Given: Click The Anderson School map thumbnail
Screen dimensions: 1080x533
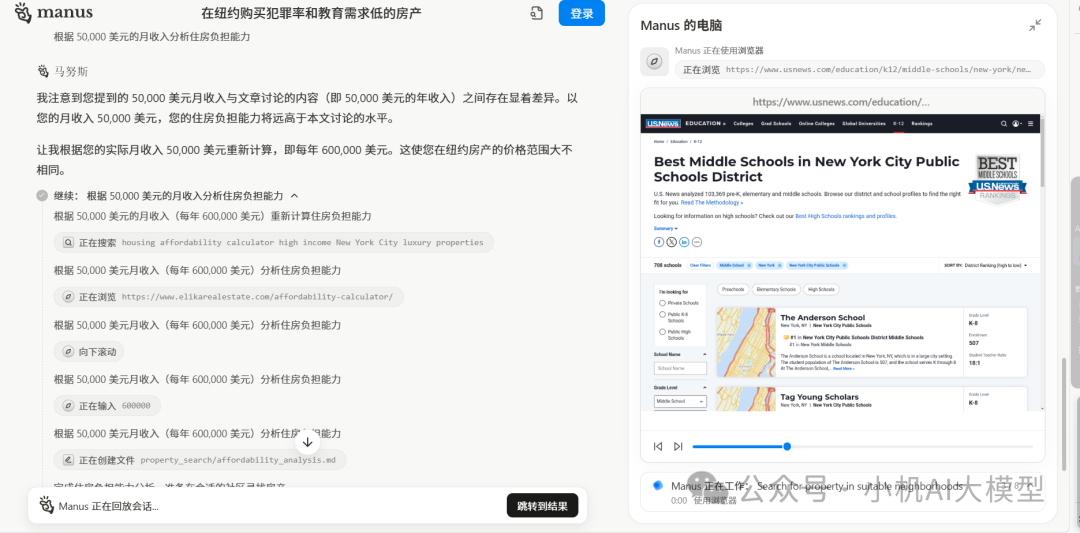Looking at the screenshot, I should tap(746, 342).
